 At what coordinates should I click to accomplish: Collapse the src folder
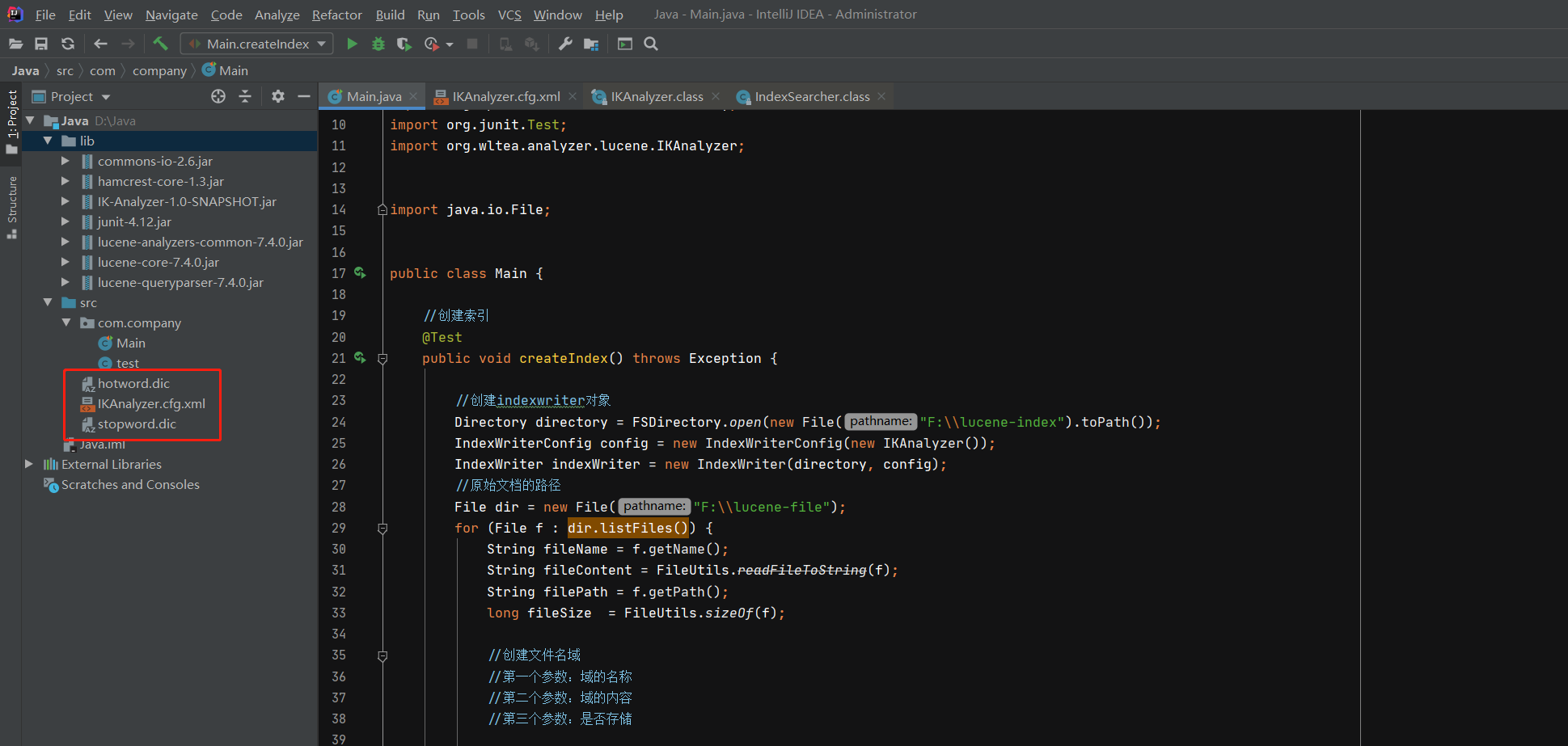48,302
